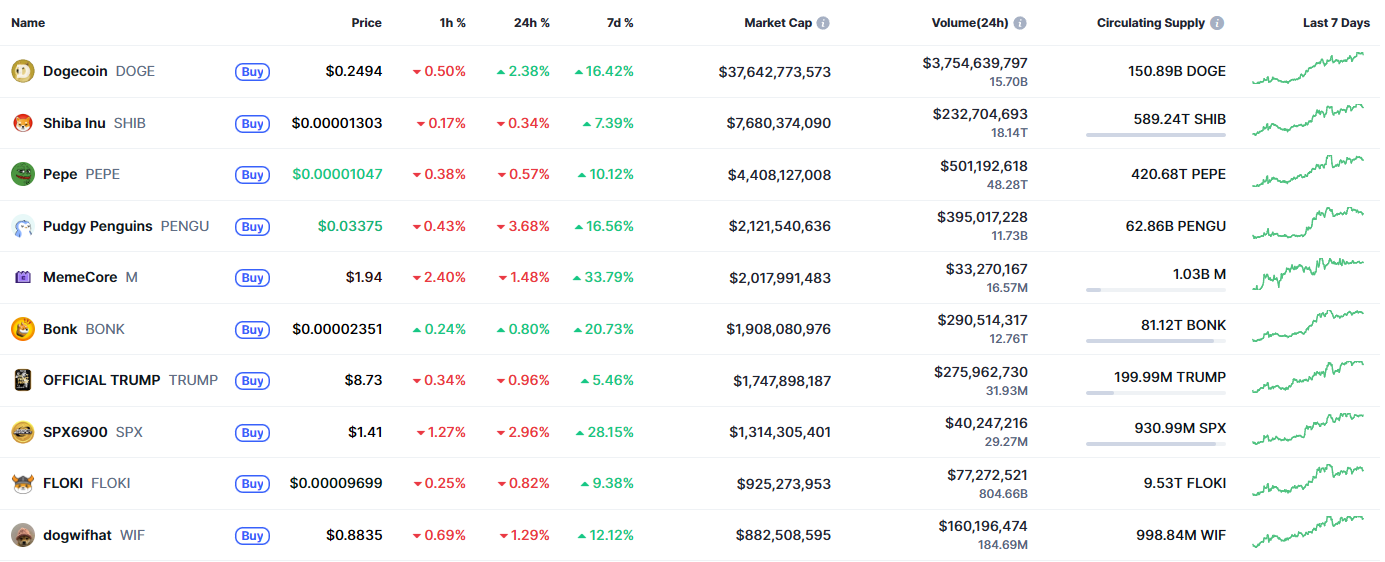Image resolution: width=1385 pixels, height=562 pixels.
Task: Click Bonk circulating supply progress bar
Action: pyautogui.click(x=1156, y=341)
